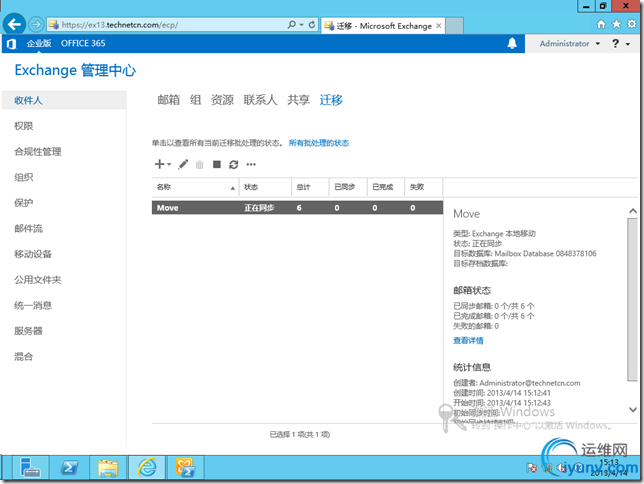The width and height of the screenshot is (644, 484).
Task: Select 移动设备 in the left navigation
Action: point(33,254)
